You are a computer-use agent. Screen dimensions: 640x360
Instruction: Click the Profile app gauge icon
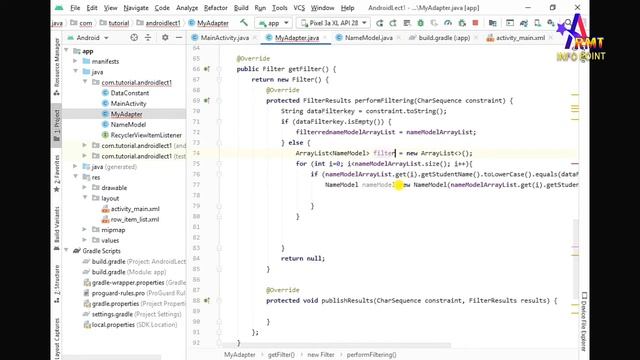tap(448, 23)
